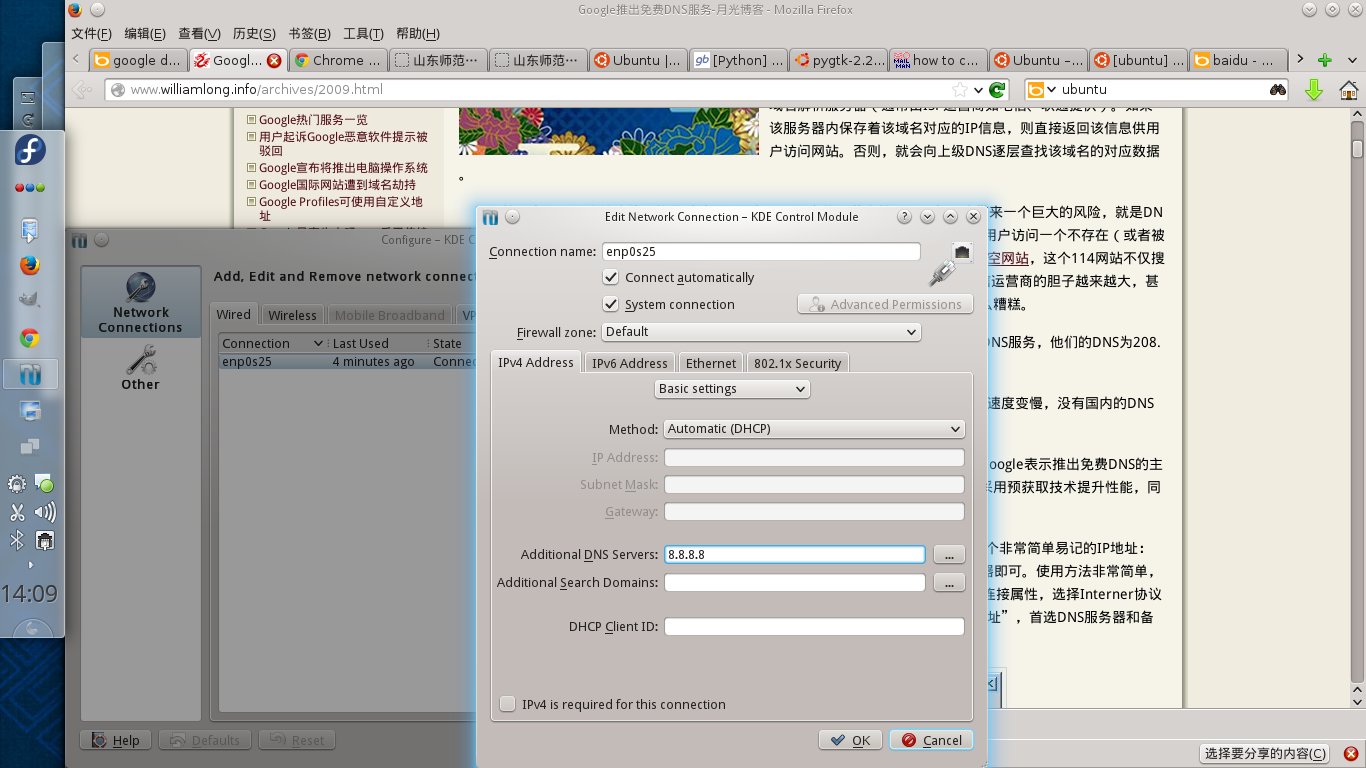
Task: Open the clipboard scissors tray icon
Action: tap(17, 513)
